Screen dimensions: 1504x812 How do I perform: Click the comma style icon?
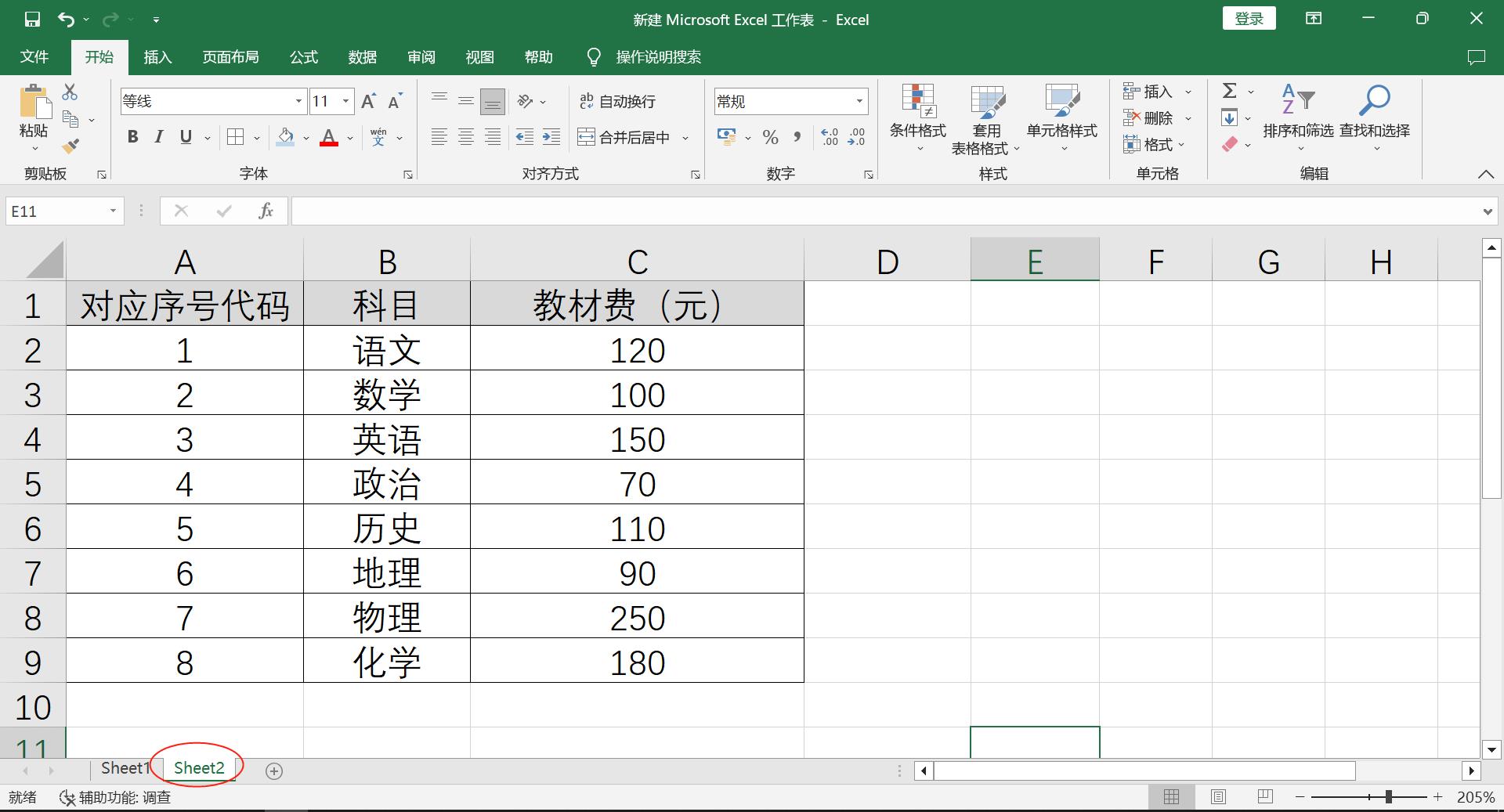click(x=797, y=137)
